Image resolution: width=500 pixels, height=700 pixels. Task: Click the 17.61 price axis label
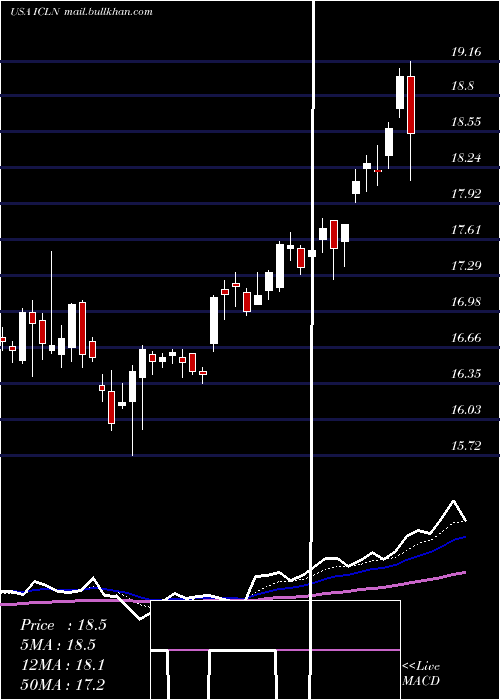pos(466,230)
